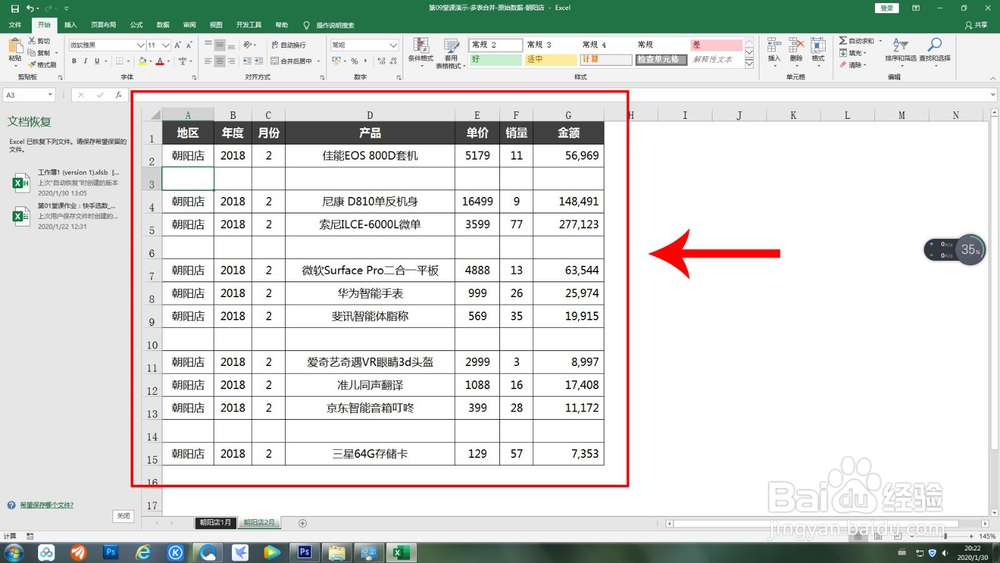Click the comma style icon

click(365, 61)
